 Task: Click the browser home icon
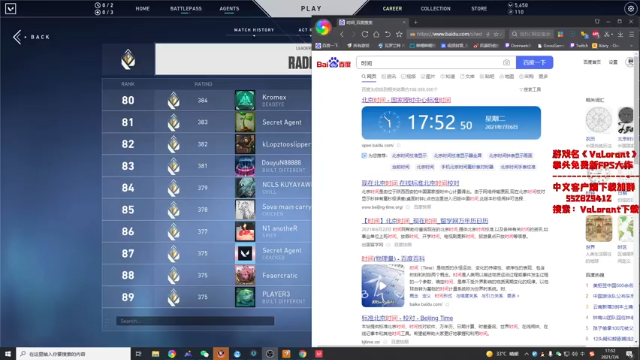(x=376, y=34)
